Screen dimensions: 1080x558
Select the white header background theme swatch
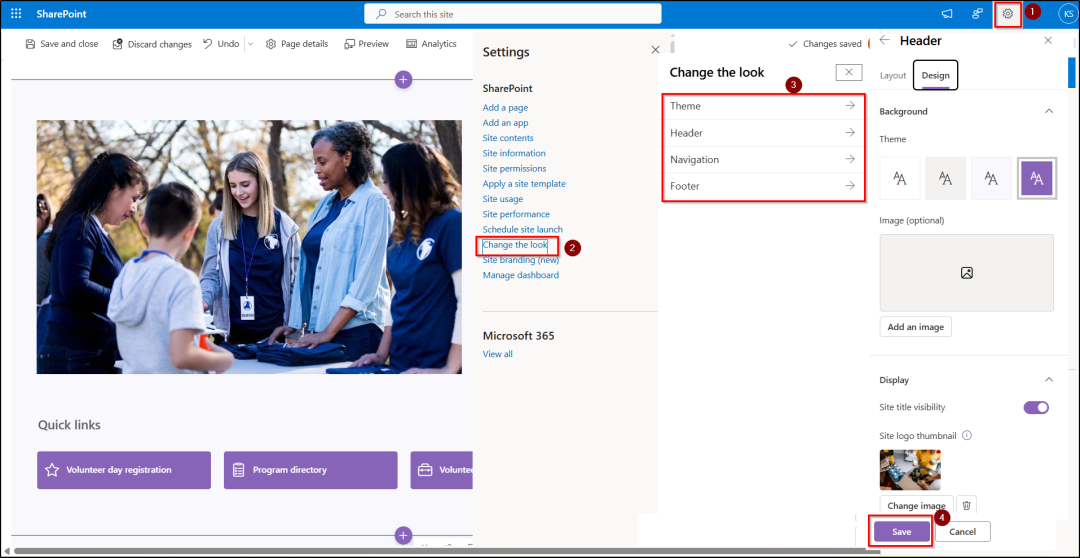pyautogui.click(x=900, y=178)
